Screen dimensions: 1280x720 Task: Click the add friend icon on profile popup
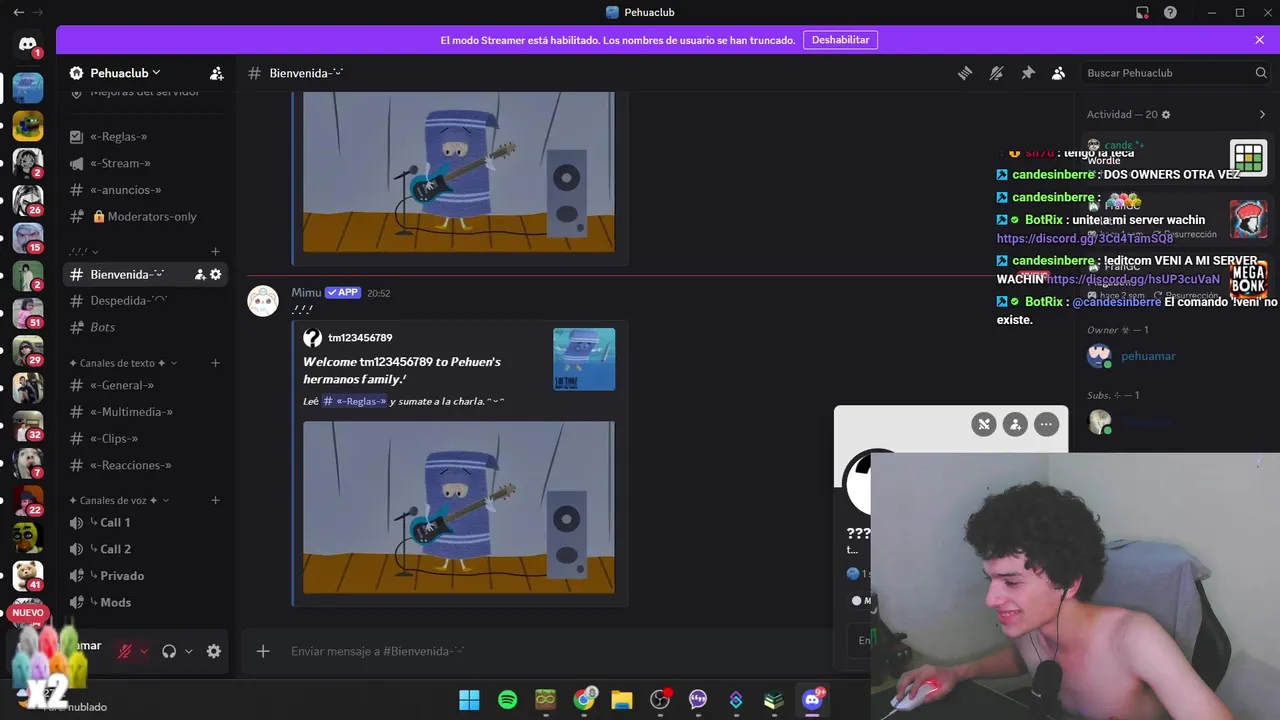pos(1015,425)
